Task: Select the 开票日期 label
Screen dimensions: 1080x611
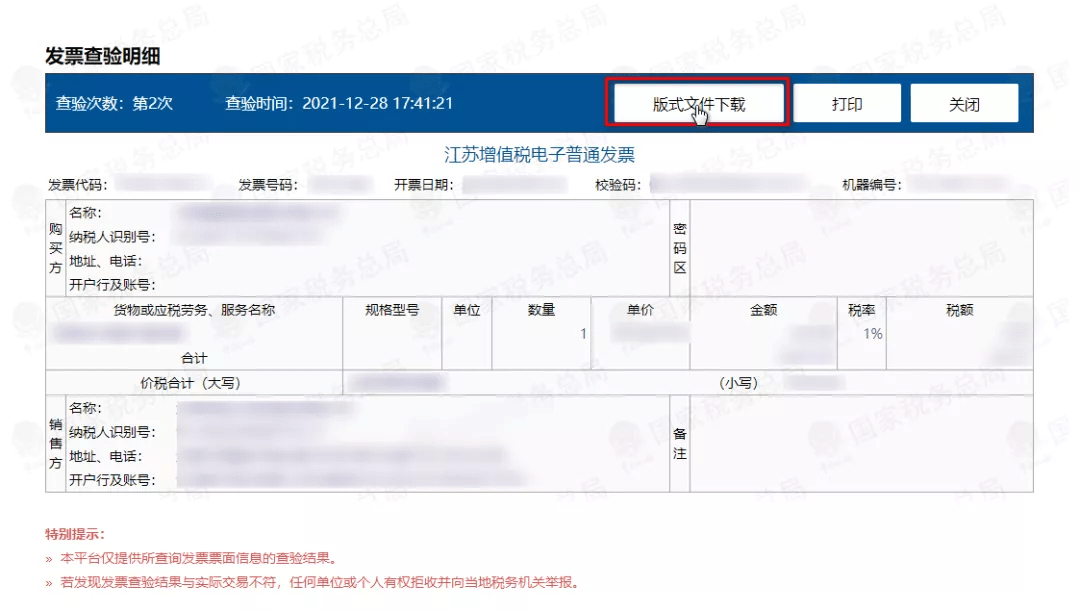Action: 424,185
